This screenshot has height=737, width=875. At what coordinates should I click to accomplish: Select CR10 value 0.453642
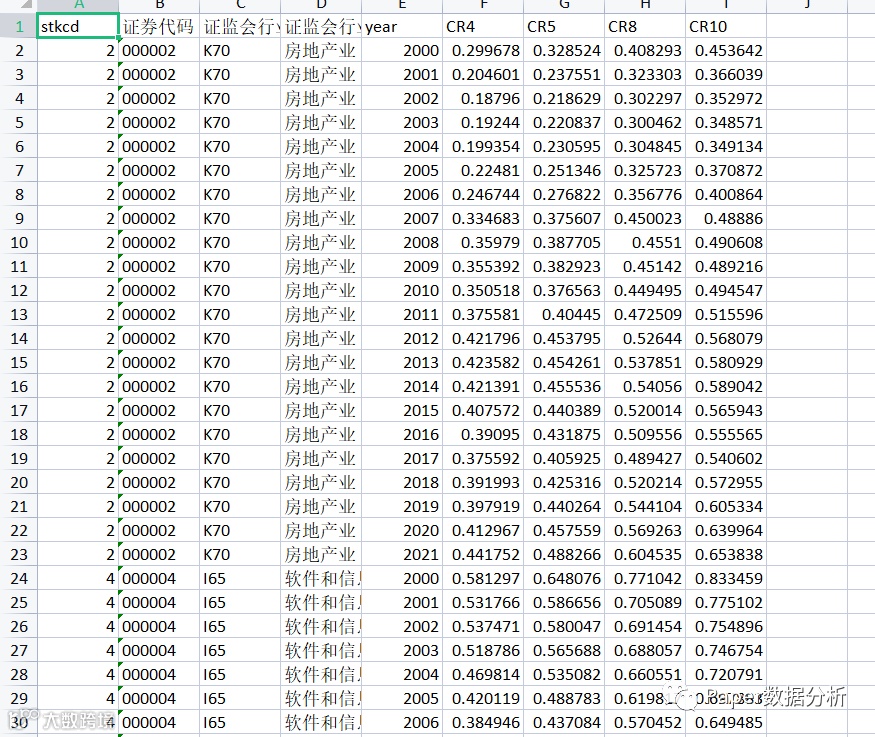725,50
